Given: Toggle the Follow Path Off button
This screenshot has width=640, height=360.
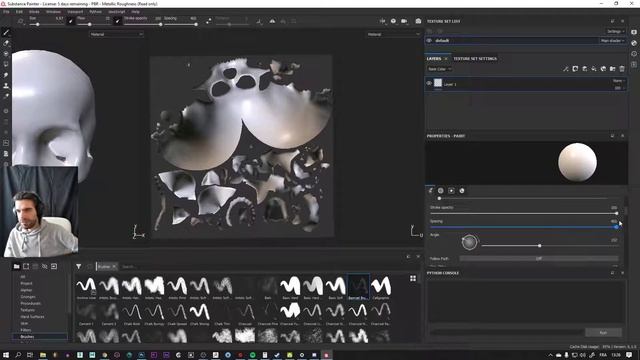Looking at the screenshot, I should pyautogui.click(x=539, y=259).
